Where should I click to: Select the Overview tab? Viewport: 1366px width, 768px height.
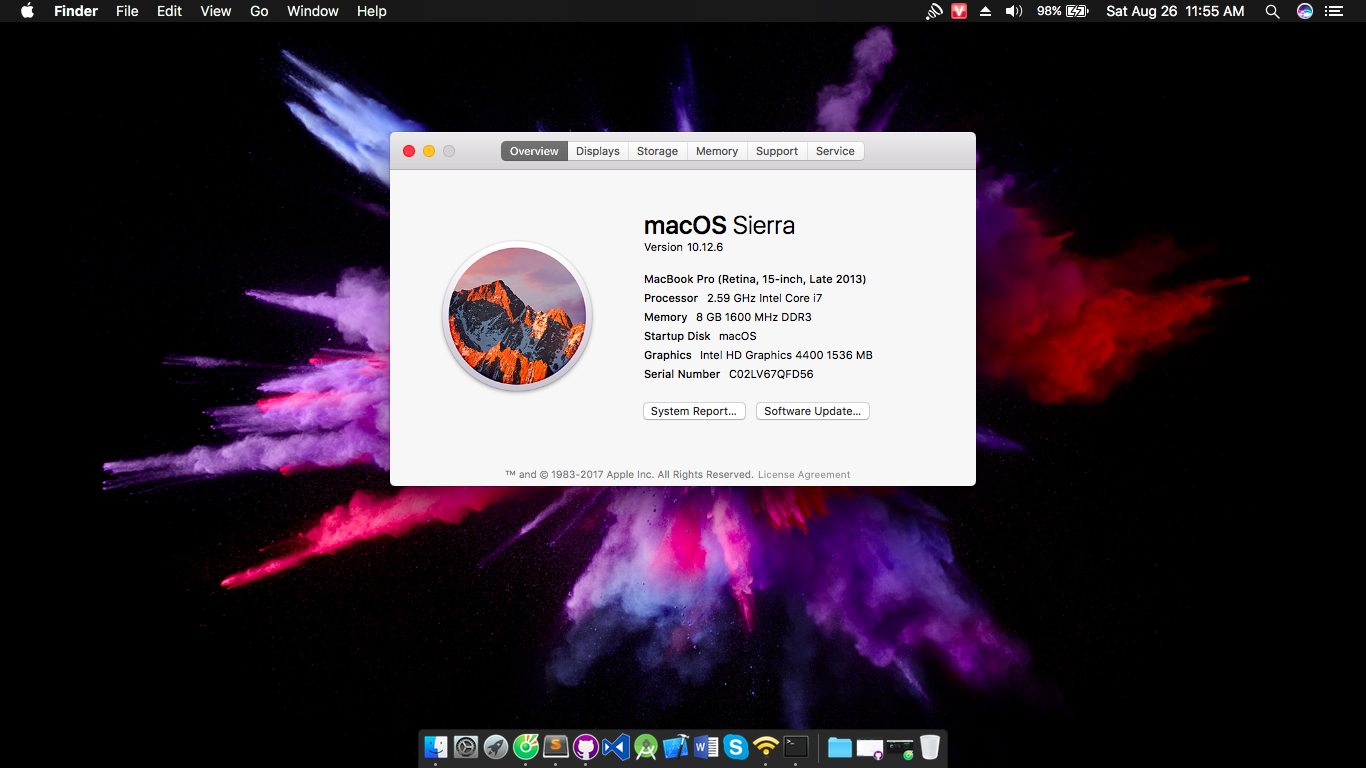pos(534,151)
